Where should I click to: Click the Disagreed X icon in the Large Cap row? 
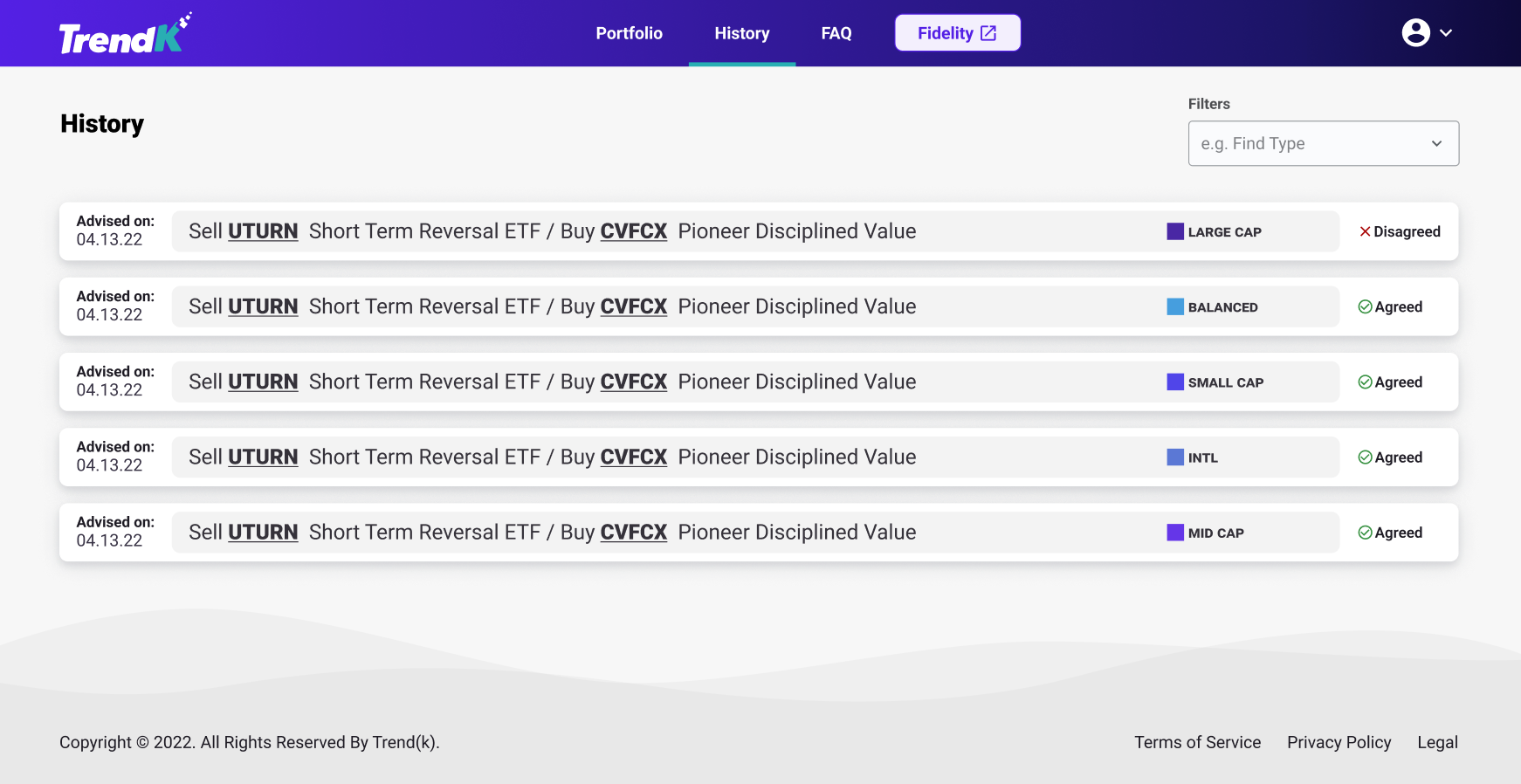click(1365, 231)
